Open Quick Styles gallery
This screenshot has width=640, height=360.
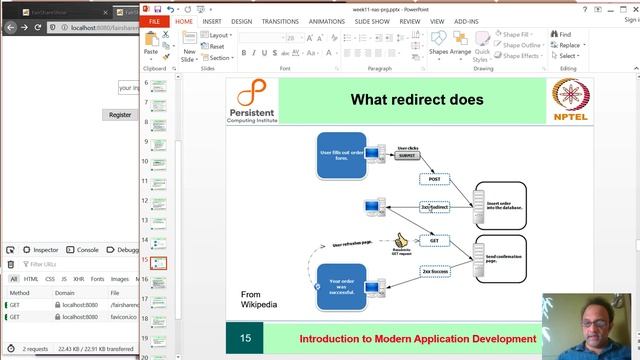pos(482,47)
